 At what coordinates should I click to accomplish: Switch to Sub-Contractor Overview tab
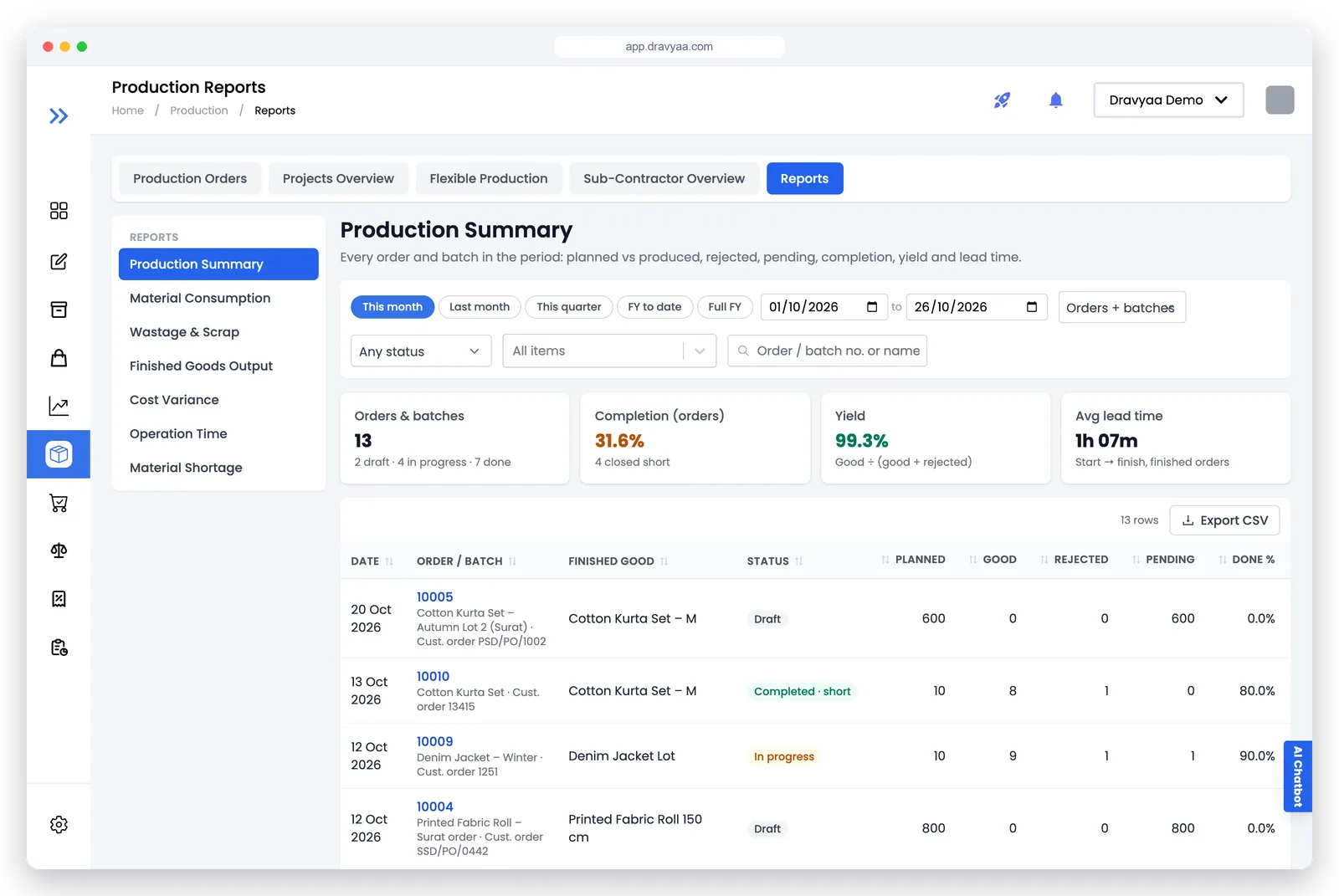664,179
